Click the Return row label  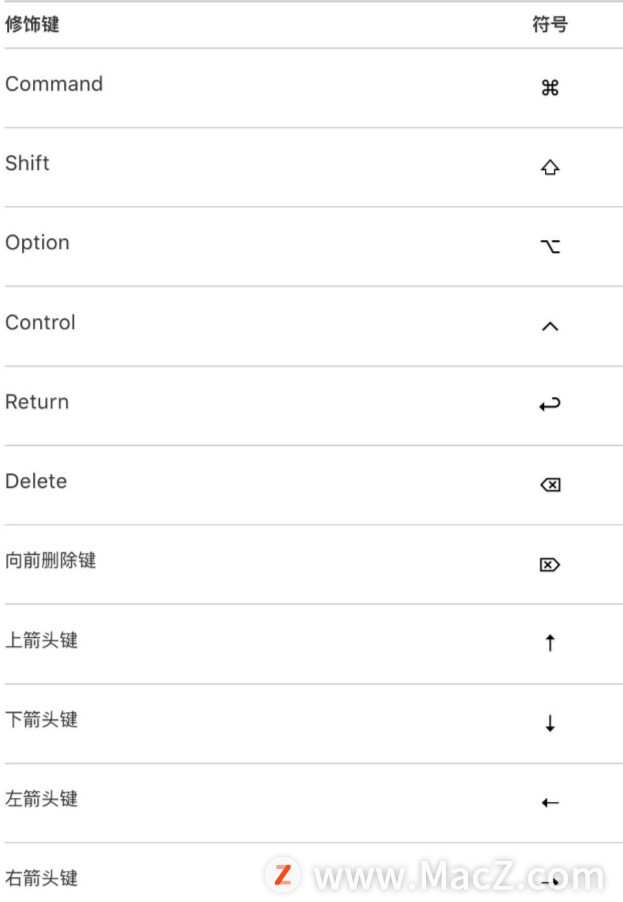coord(37,402)
